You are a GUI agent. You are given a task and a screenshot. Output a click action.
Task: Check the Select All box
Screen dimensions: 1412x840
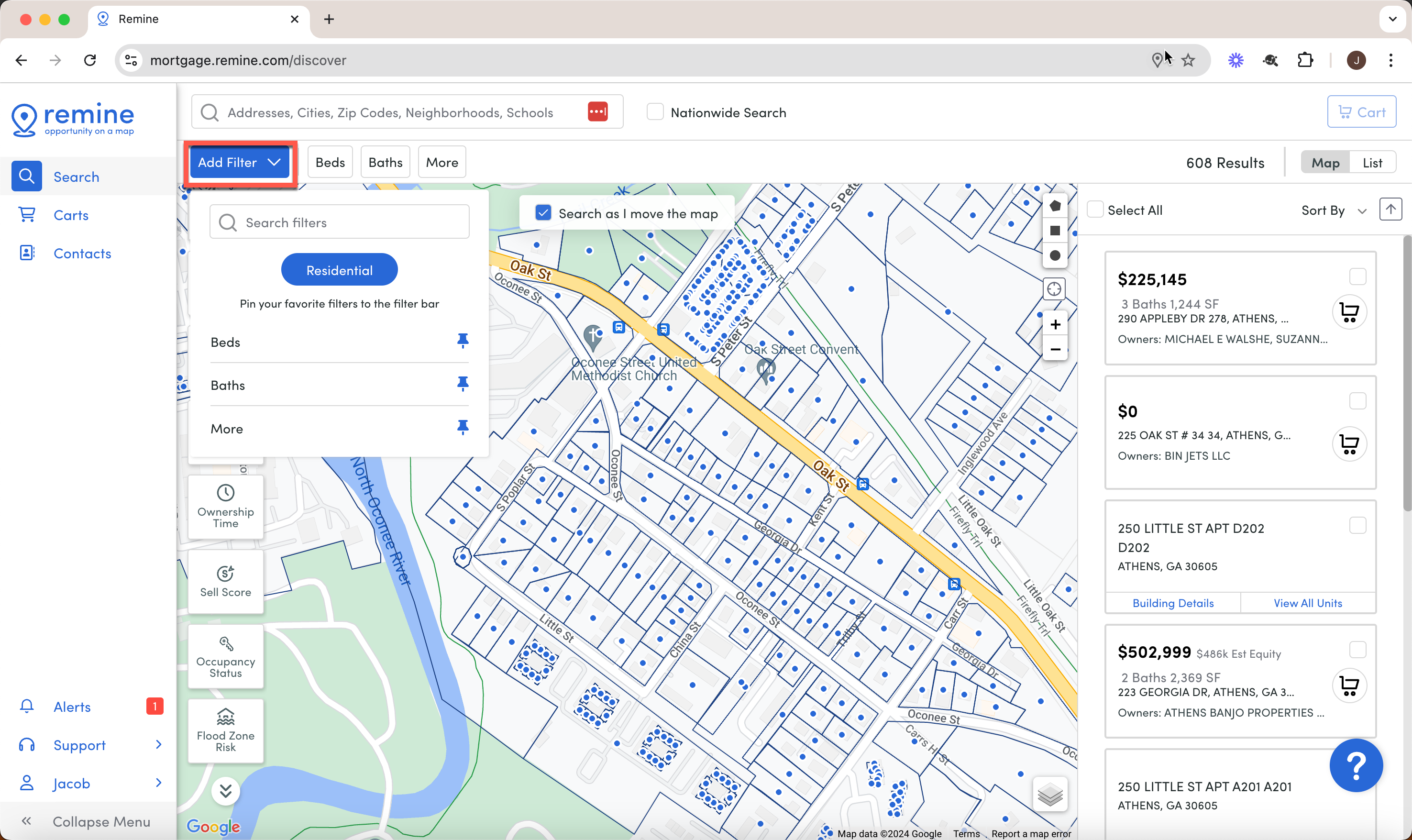[x=1095, y=210]
